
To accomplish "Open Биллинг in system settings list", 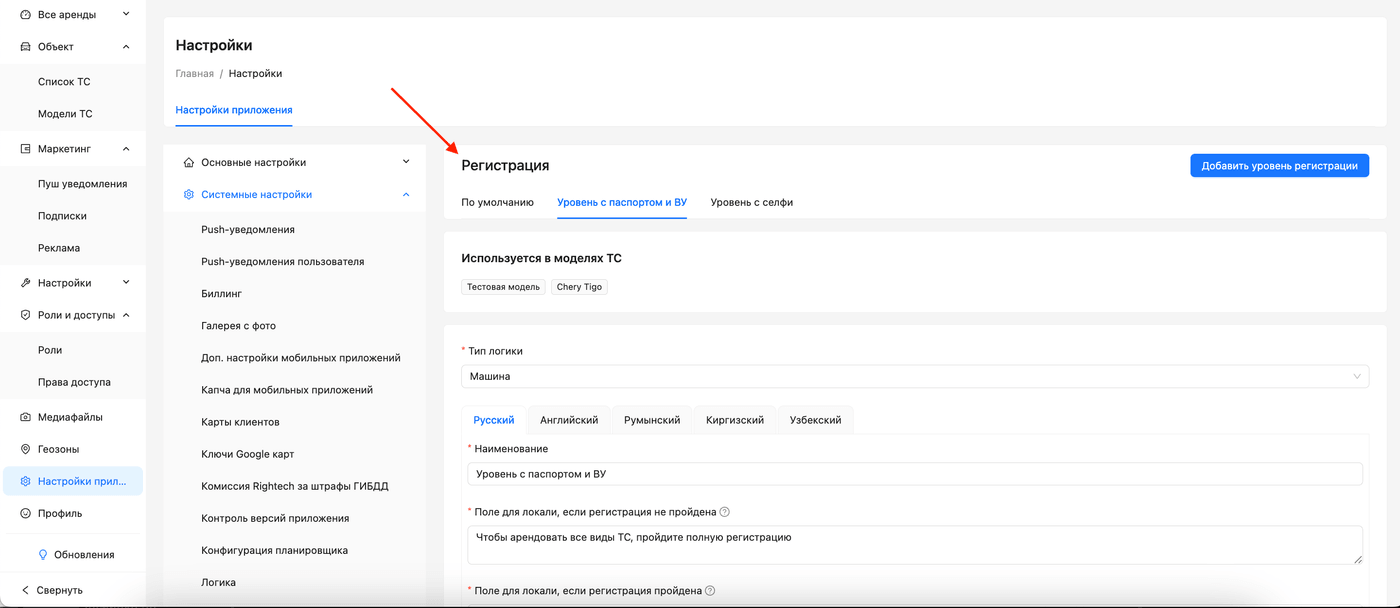I will pyautogui.click(x=221, y=294).
